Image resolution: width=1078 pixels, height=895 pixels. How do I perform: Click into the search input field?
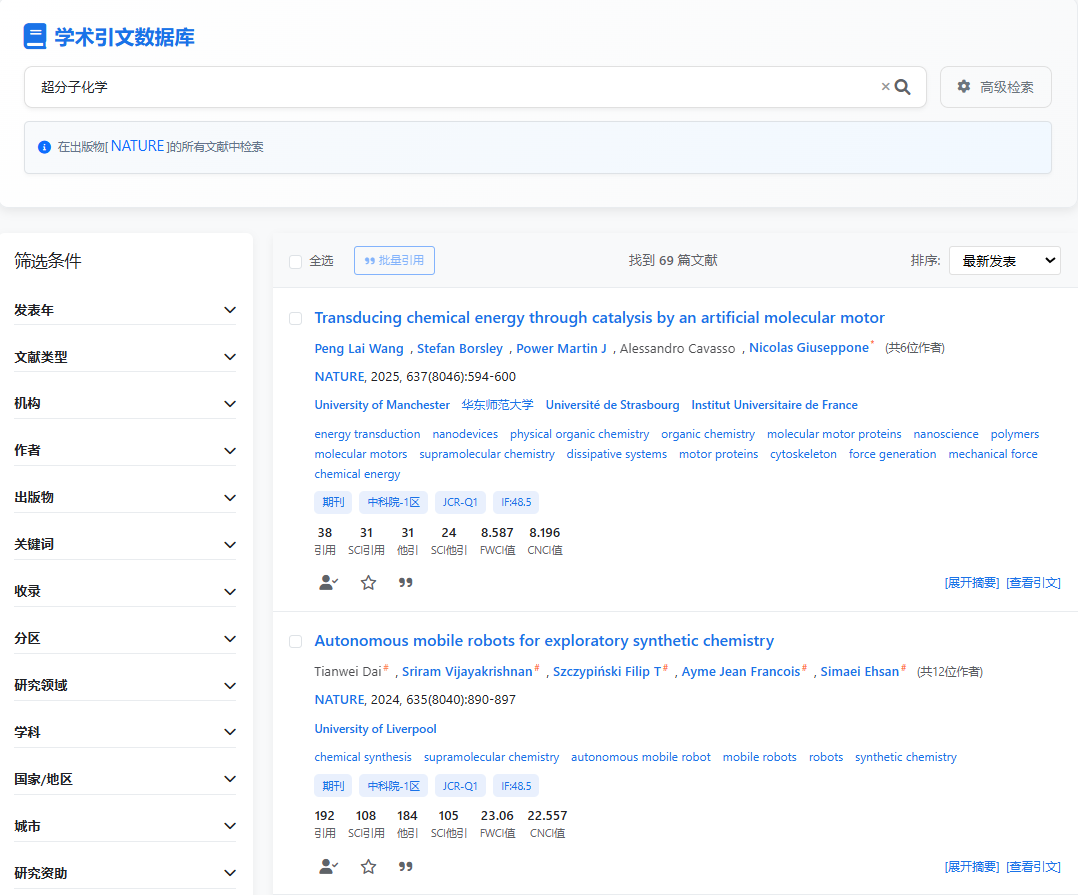tap(450, 87)
